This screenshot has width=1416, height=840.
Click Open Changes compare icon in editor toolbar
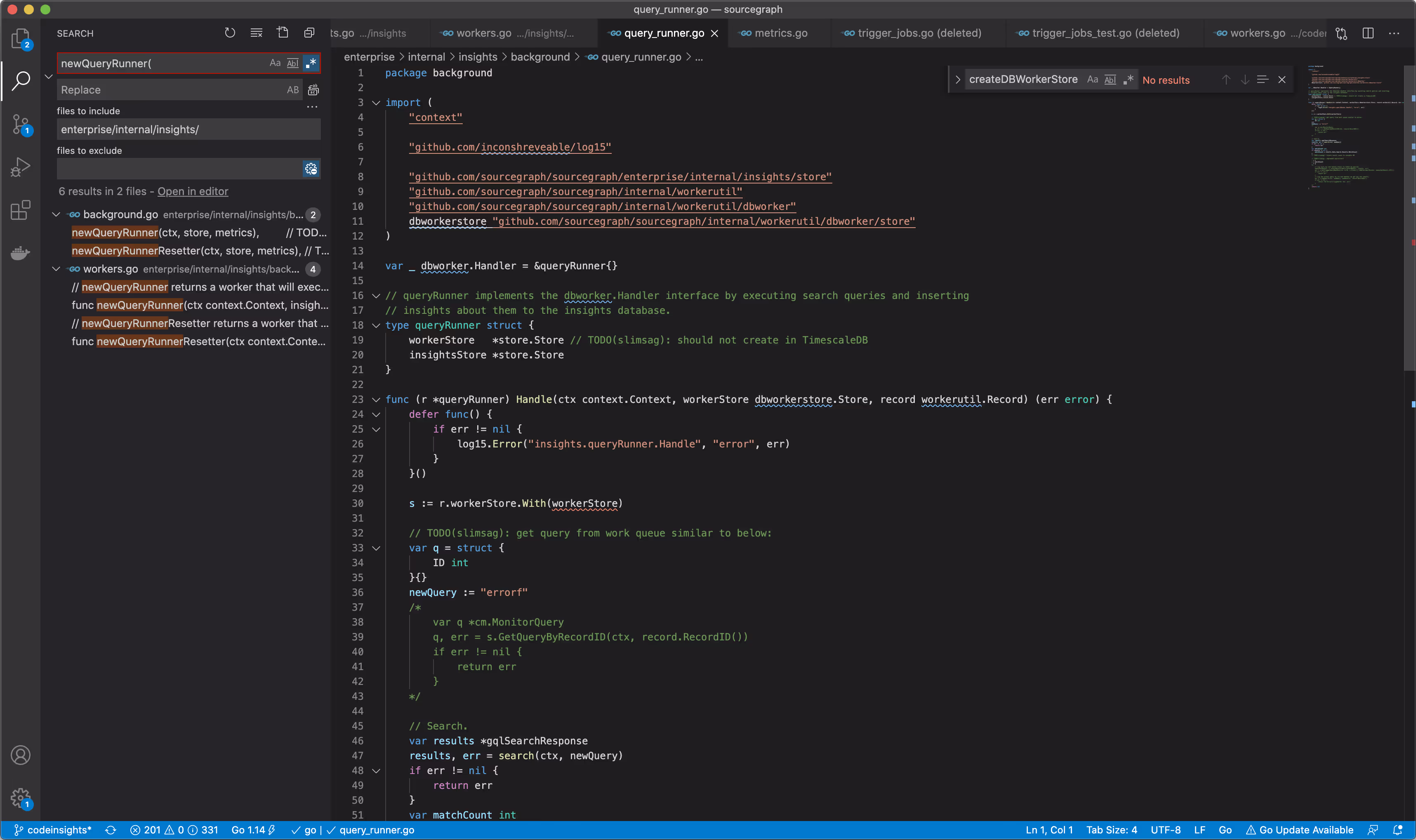tap(1341, 33)
